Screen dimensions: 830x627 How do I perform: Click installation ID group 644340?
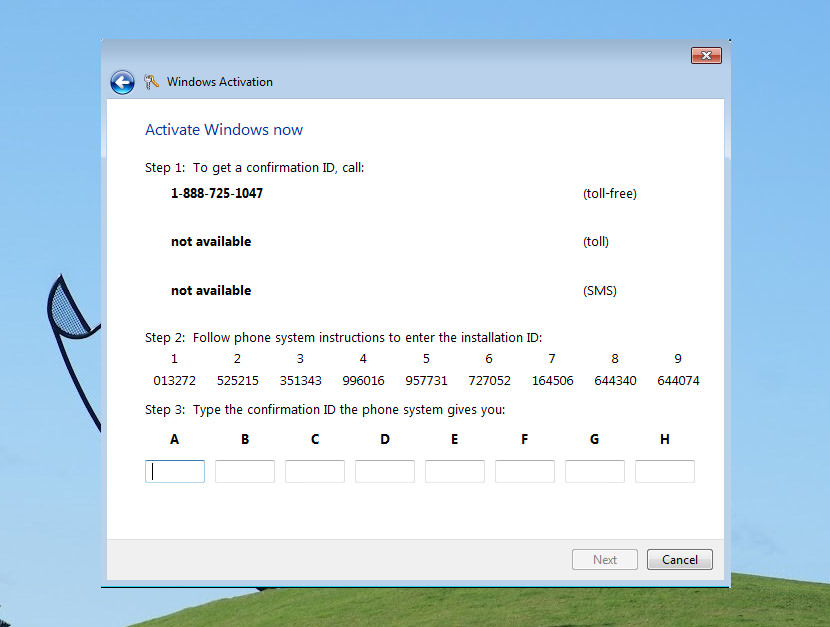615,381
